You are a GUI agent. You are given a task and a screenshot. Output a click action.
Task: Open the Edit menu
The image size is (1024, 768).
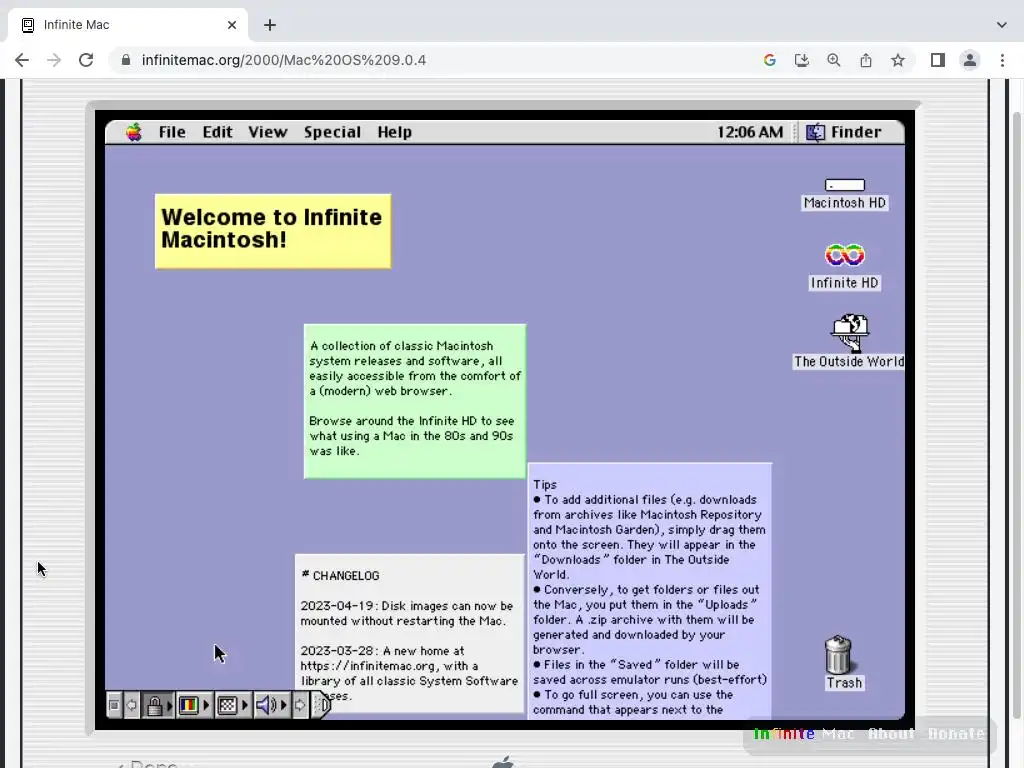tap(217, 132)
